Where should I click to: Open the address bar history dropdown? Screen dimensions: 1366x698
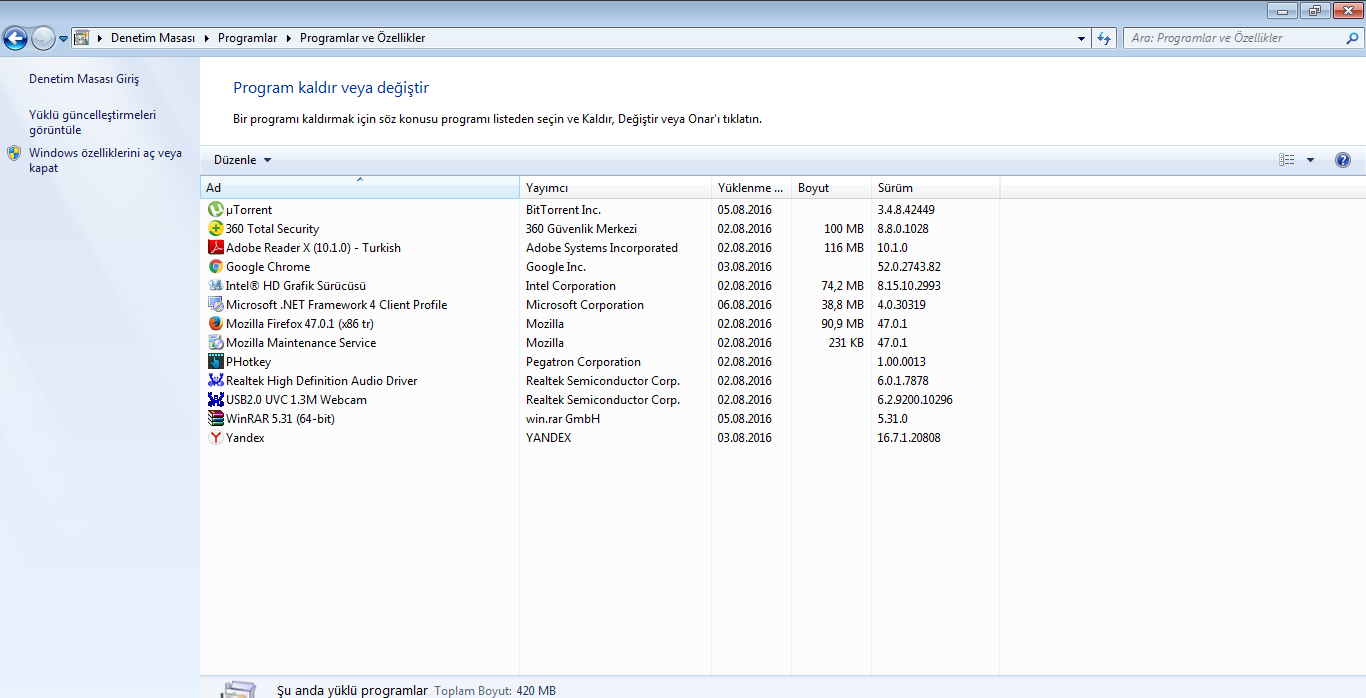[x=1082, y=38]
